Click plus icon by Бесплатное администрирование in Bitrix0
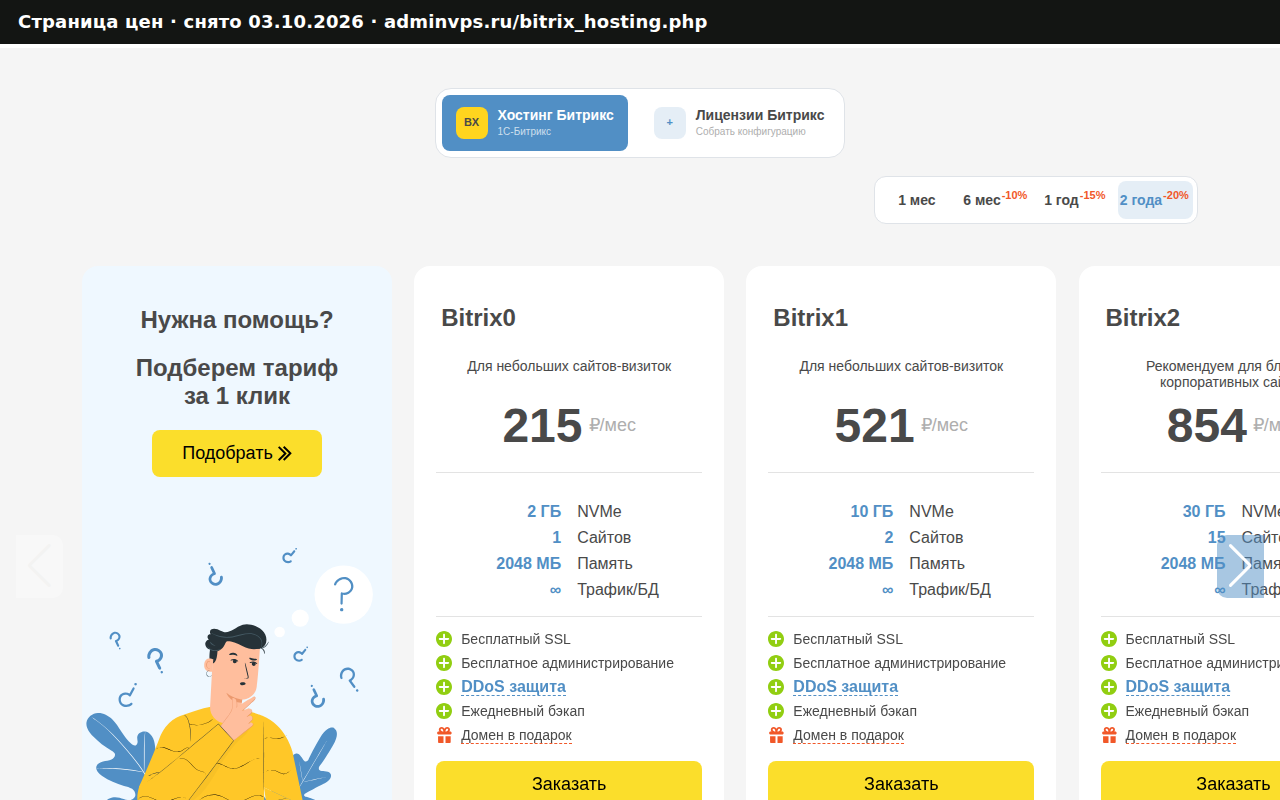1280x800 pixels. click(x=444, y=663)
